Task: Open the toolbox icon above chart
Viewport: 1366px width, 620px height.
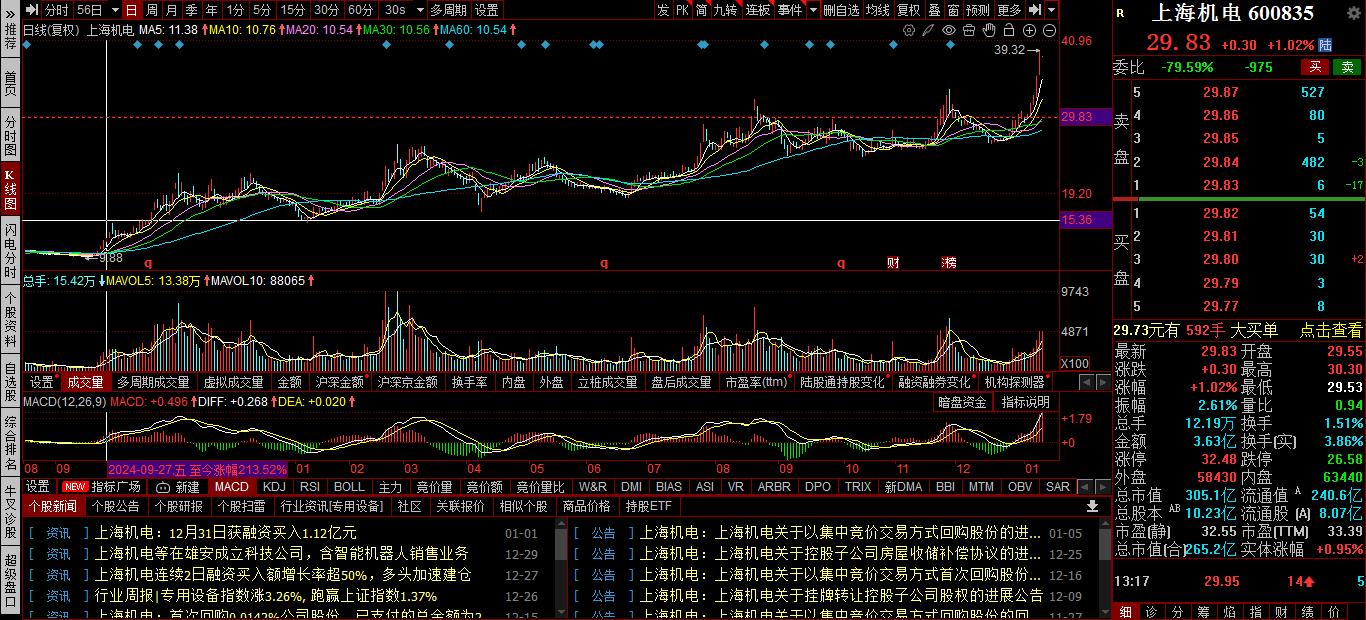Action: tap(969, 30)
